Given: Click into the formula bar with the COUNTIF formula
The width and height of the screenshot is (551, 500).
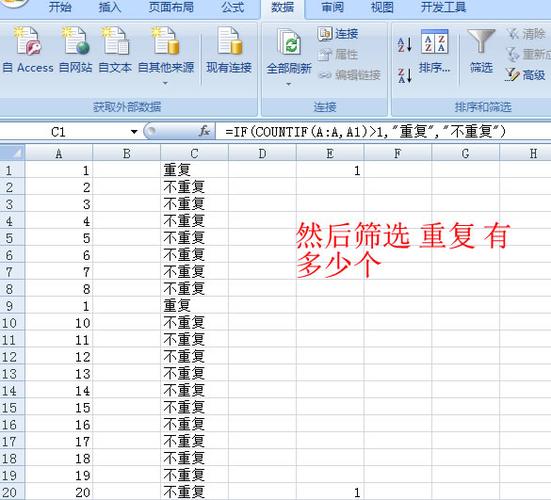Looking at the screenshot, I should [383, 132].
